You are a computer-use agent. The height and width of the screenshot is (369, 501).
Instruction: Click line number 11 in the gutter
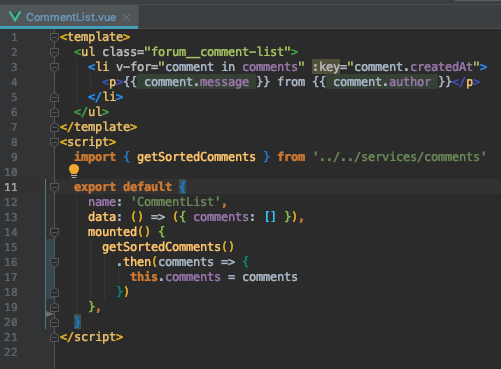[x=11, y=187]
